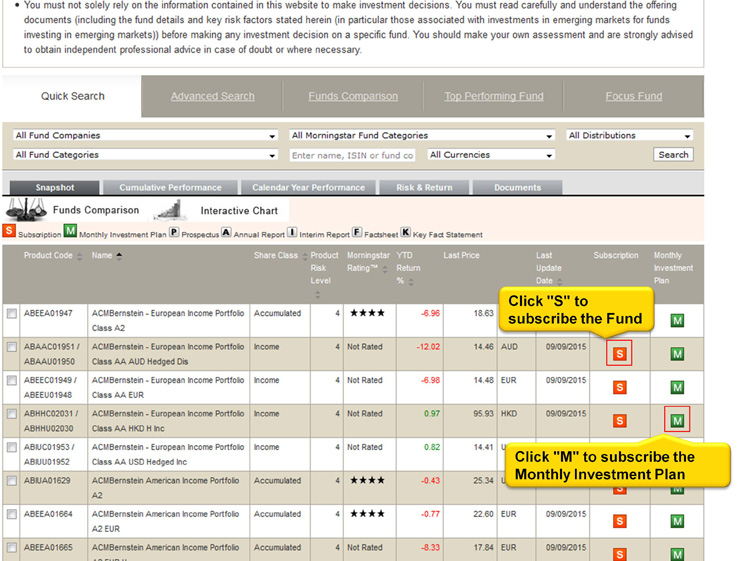Click legend Key Fact Statement K icon
The height and width of the screenshot is (561, 748).
(x=405, y=232)
